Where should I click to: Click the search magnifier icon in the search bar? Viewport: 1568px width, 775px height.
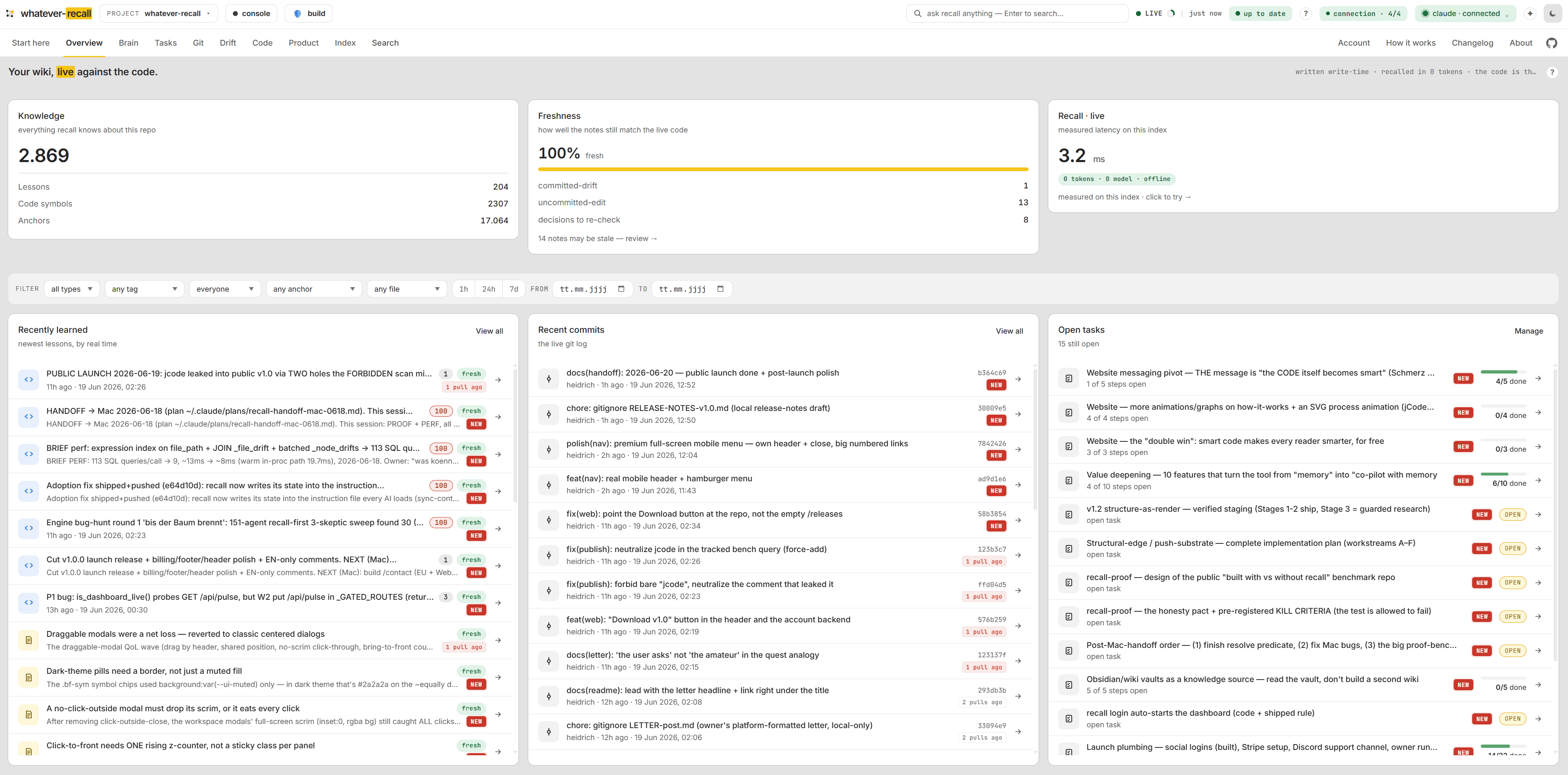point(917,14)
